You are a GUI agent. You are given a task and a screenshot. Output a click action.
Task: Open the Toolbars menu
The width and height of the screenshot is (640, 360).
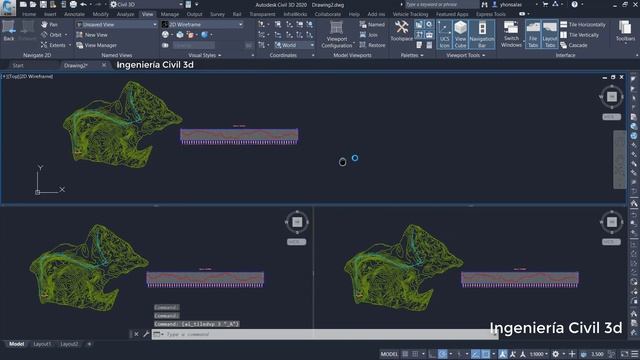click(x=625, y=31)
